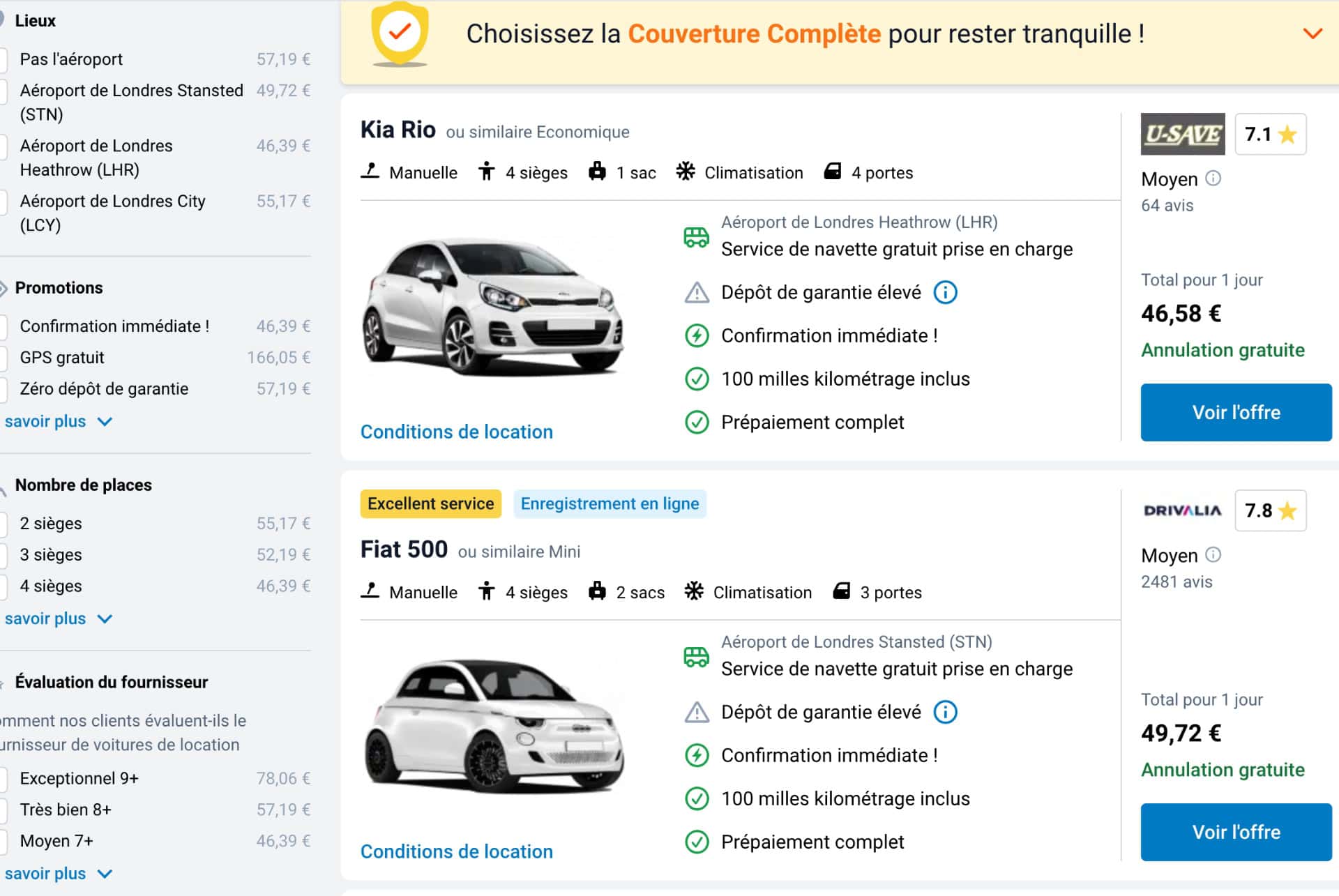Select the 2 sièges seat filter
The height and width of the screenshot is (896, 1339).
coord(3,524)
